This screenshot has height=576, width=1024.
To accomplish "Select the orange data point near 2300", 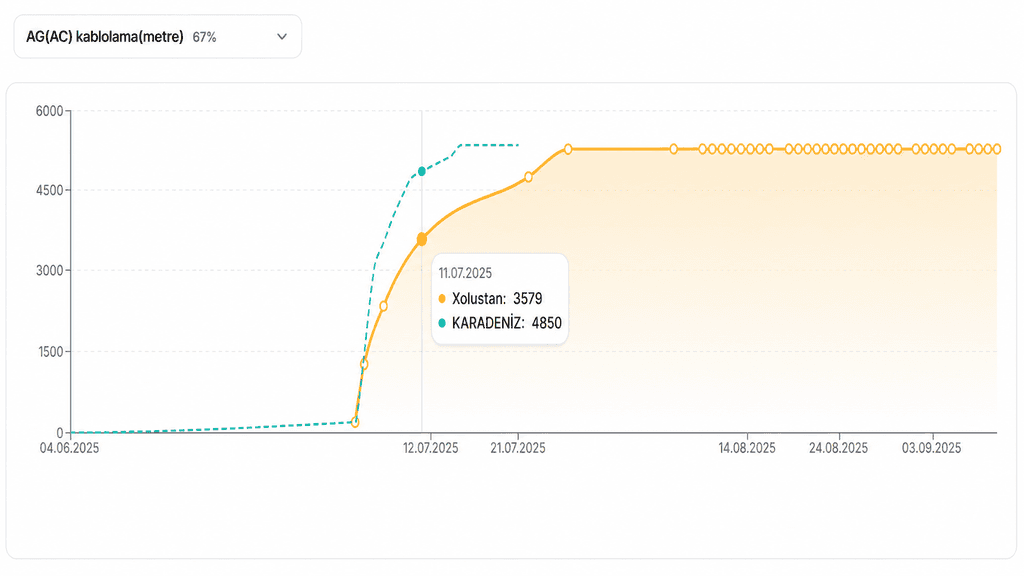I will tap(383, 306).
